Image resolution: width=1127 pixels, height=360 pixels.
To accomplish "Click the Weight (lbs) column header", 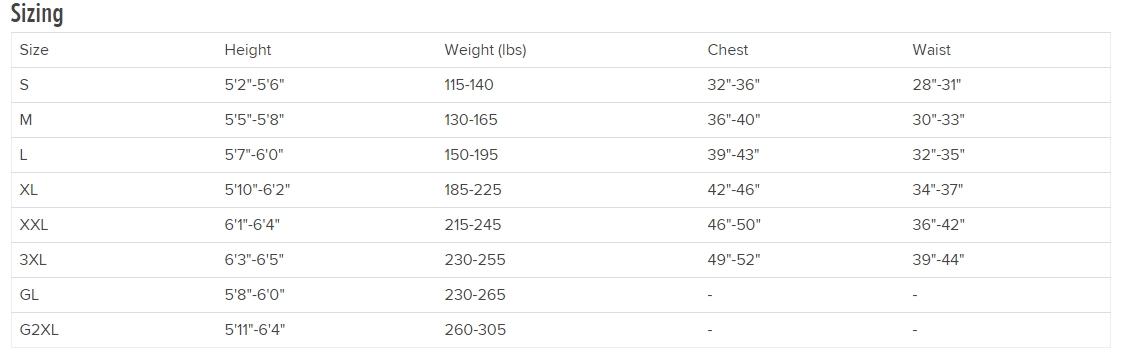I will pyautogui.click(x=485, y=50).
